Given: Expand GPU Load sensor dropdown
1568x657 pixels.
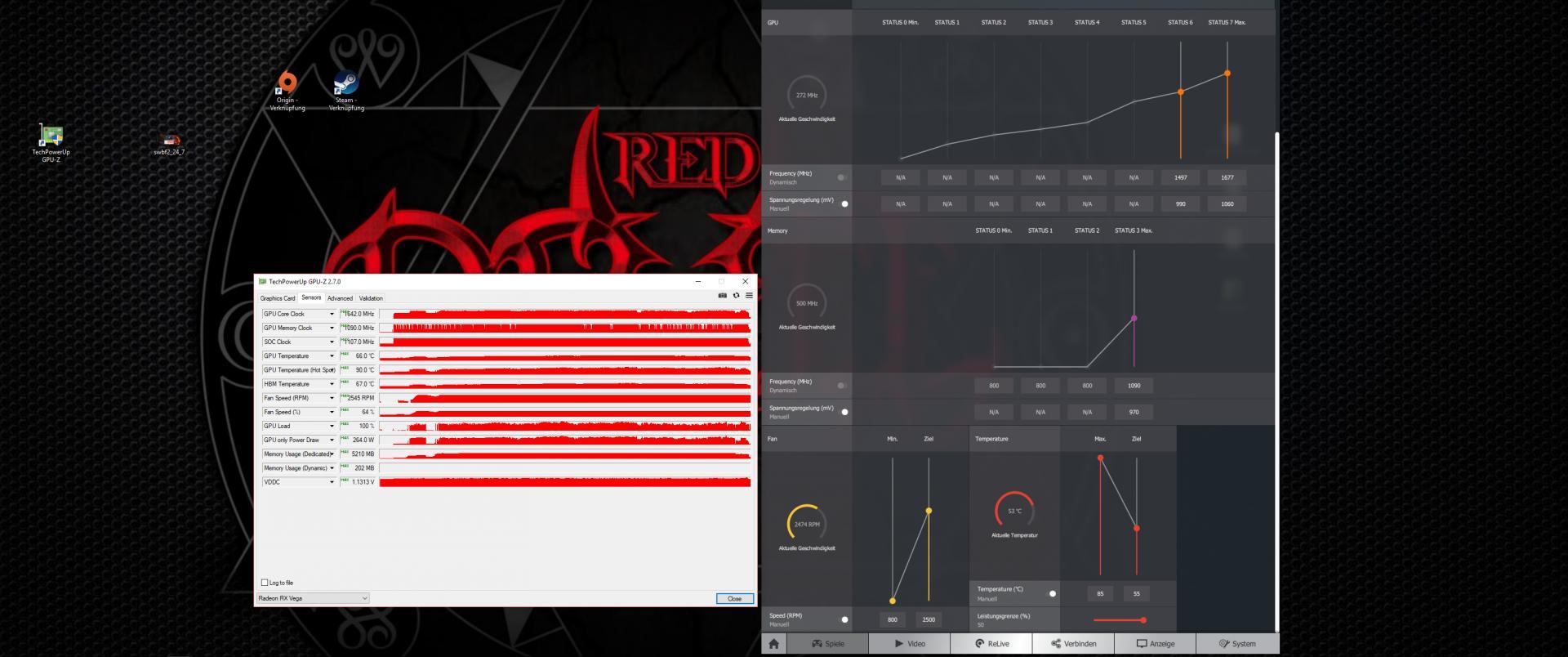Looking at the screenshot, I should tap(332, 426).
